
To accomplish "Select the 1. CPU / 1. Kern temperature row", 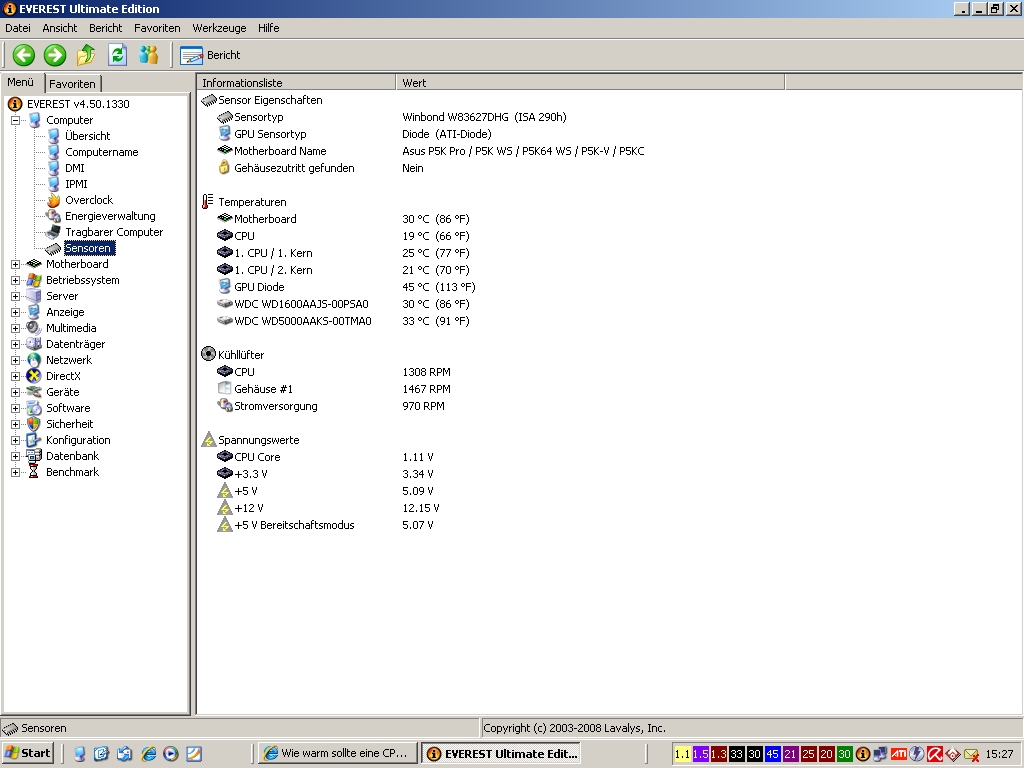I will pos(343,253).
